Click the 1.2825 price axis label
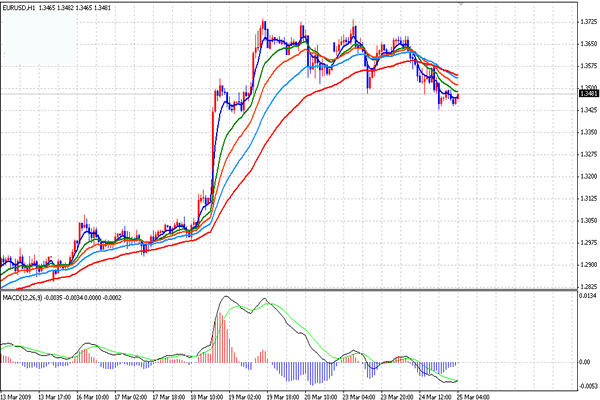The width and height of the screenshot is (600, 400). tap(589, 286)
